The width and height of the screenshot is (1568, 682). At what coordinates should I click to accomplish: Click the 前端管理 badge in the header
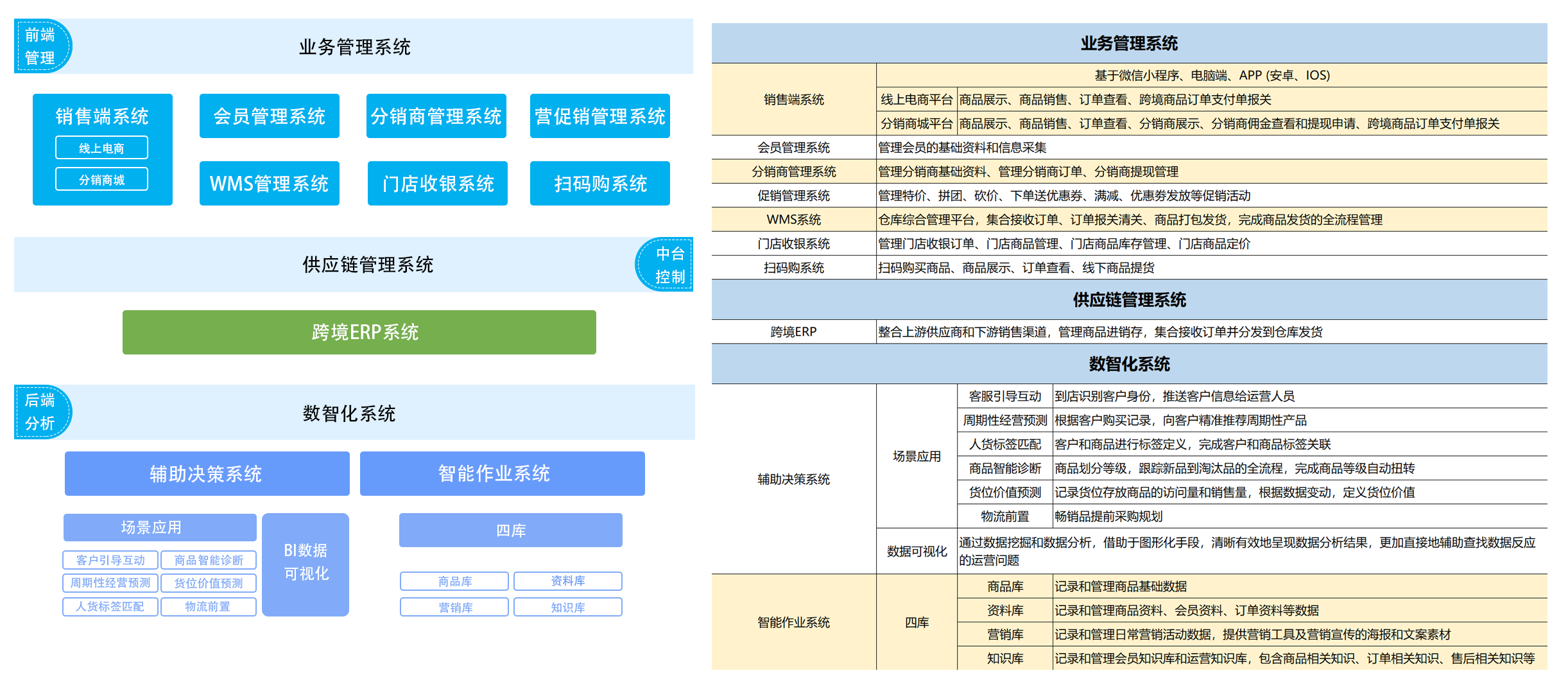[41, 46]
